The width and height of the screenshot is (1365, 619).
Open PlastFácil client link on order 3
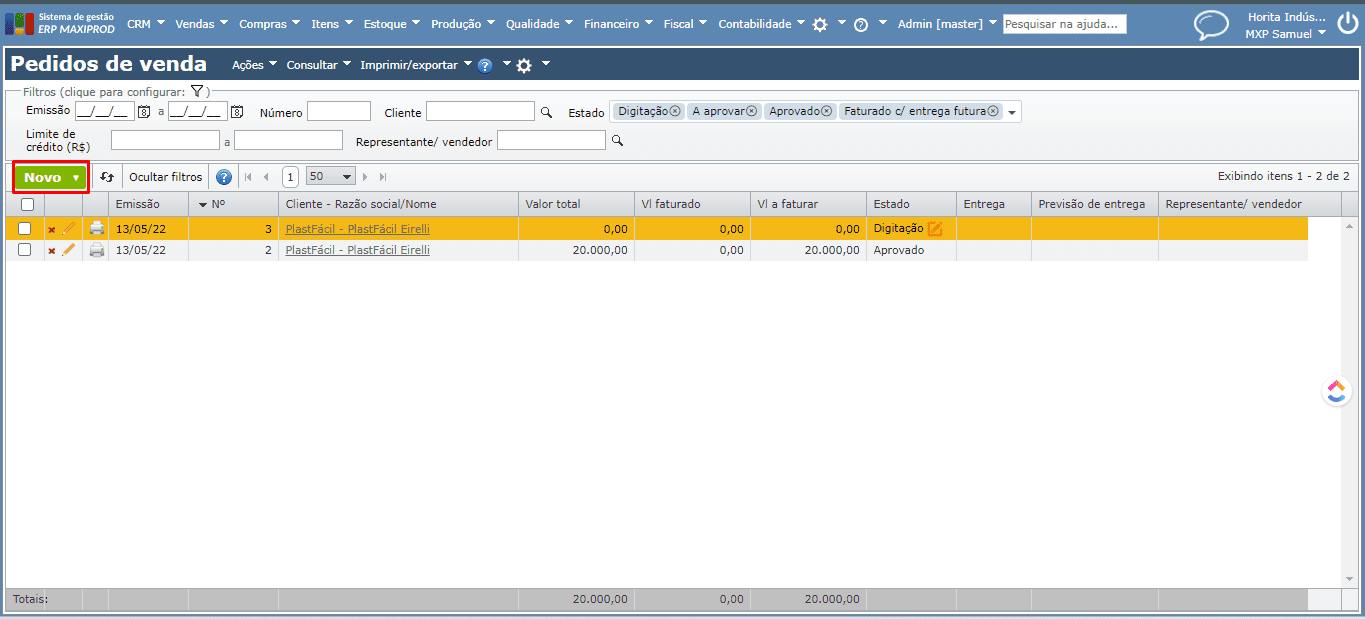tap(357, 229)
